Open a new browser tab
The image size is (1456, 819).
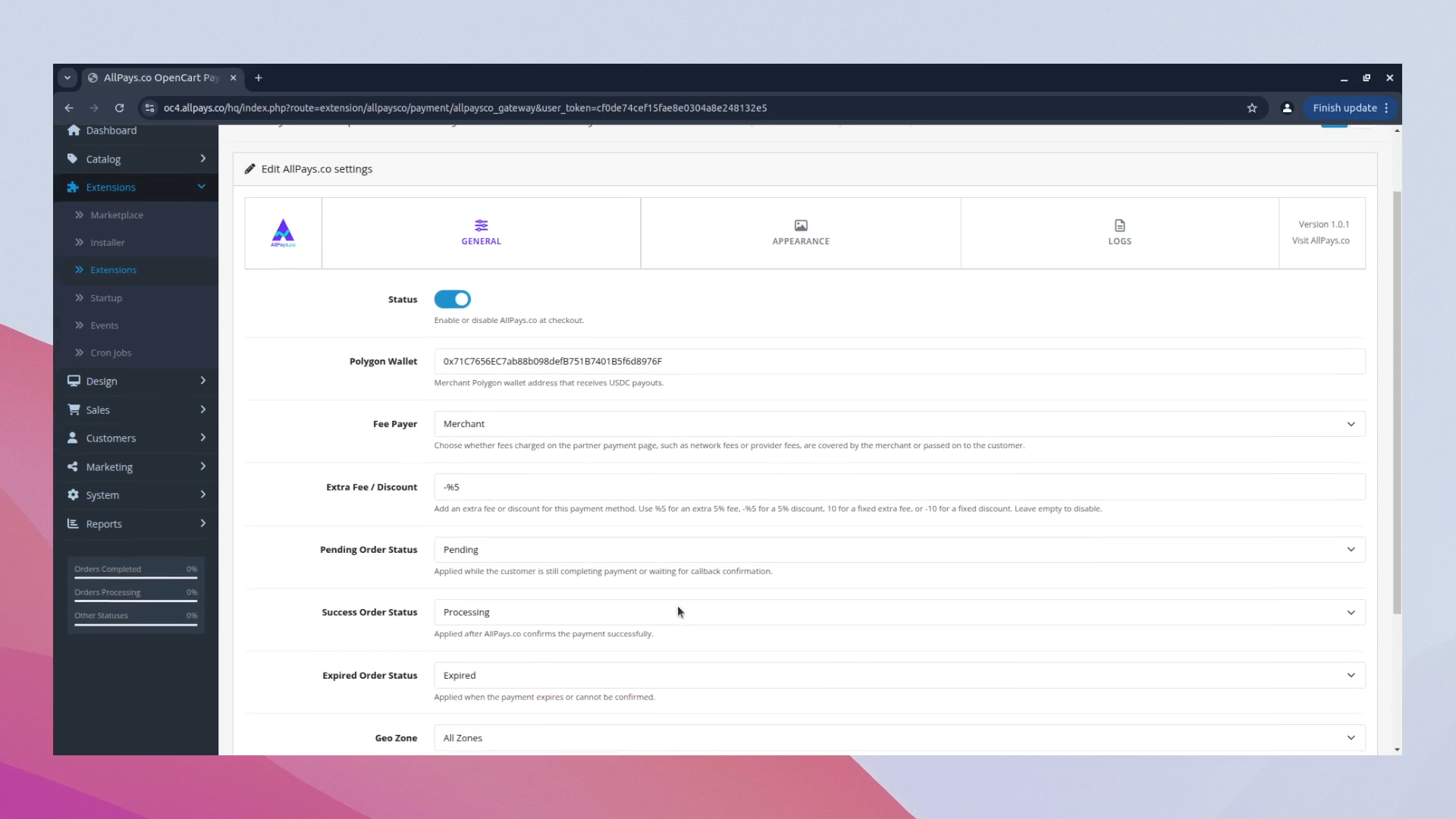point(259,77)
